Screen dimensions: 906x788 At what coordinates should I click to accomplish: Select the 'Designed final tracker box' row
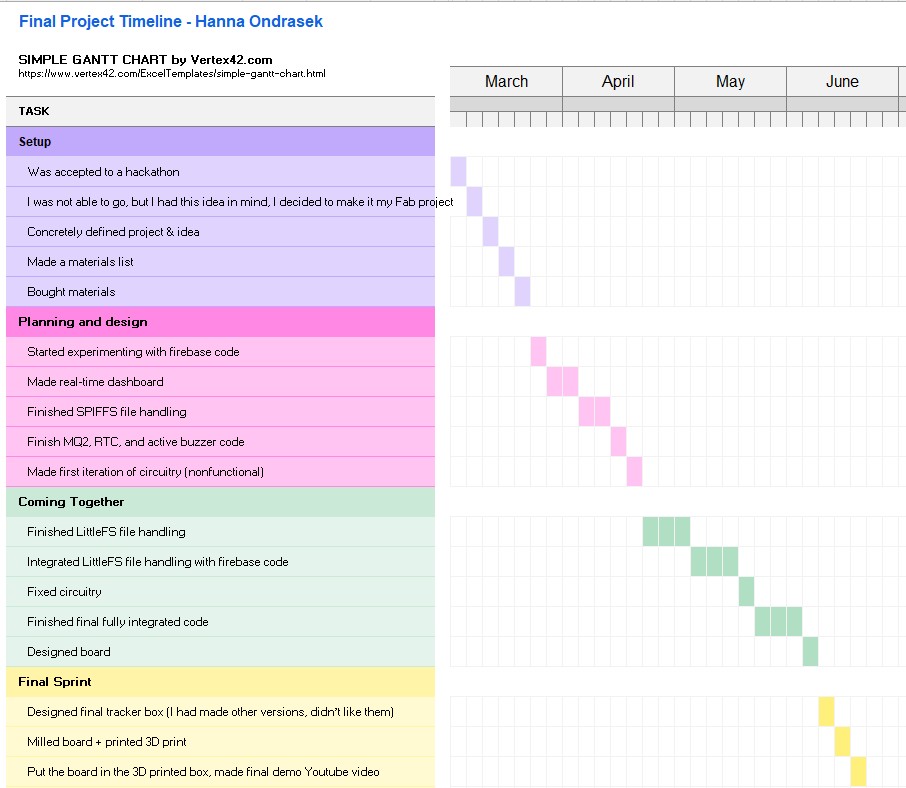pos(220,712)
